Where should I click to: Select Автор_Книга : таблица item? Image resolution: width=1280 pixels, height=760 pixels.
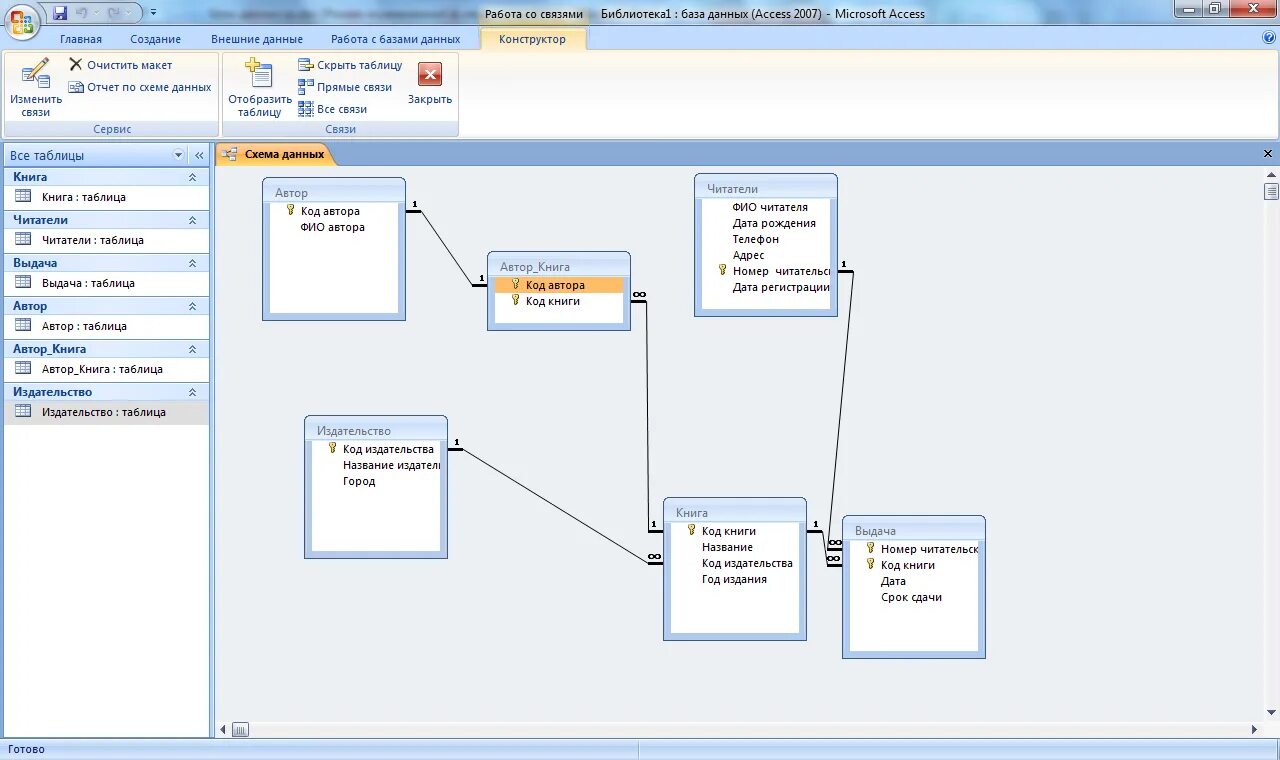[106, 369]
